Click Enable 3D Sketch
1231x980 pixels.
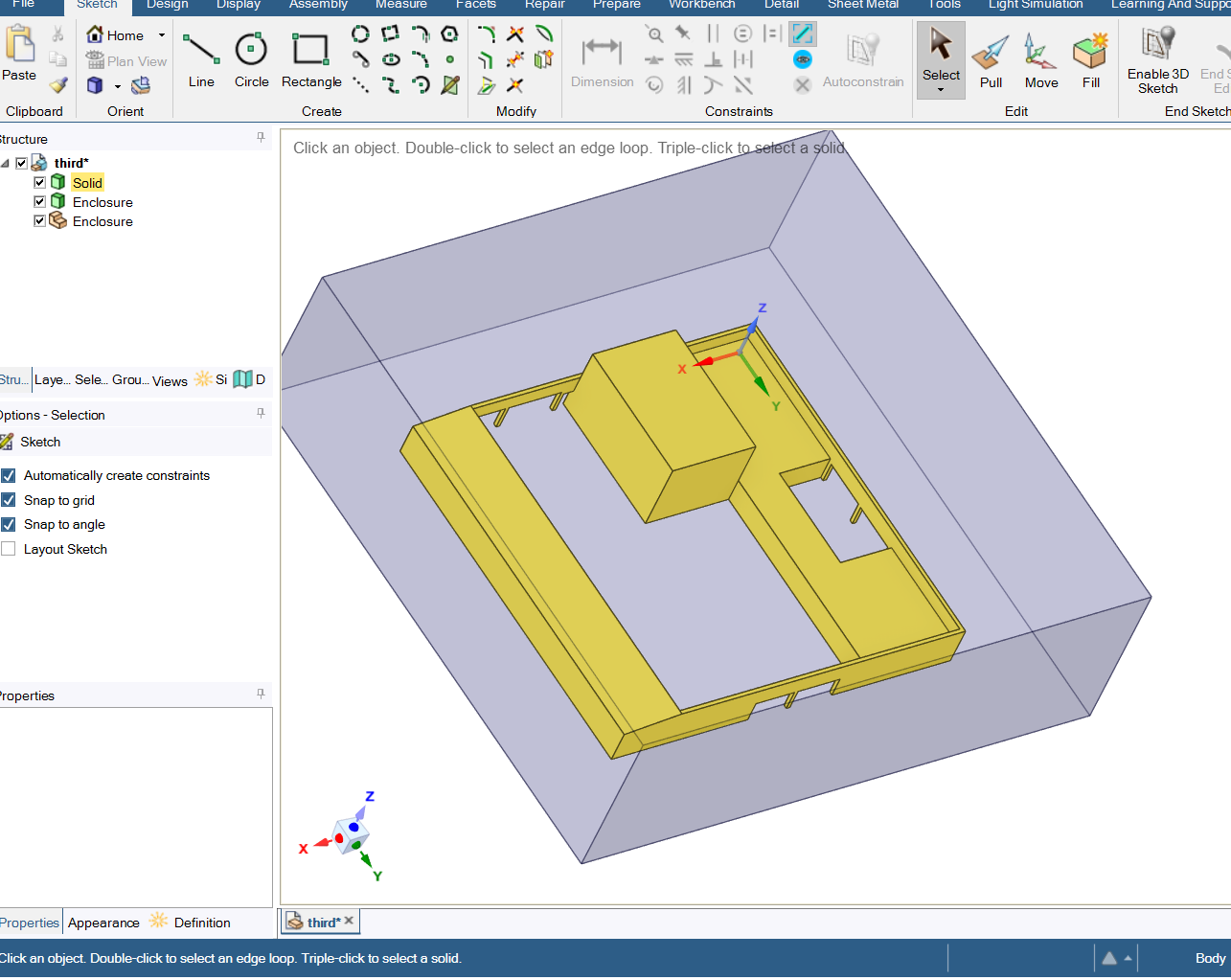click(1157, 60)
